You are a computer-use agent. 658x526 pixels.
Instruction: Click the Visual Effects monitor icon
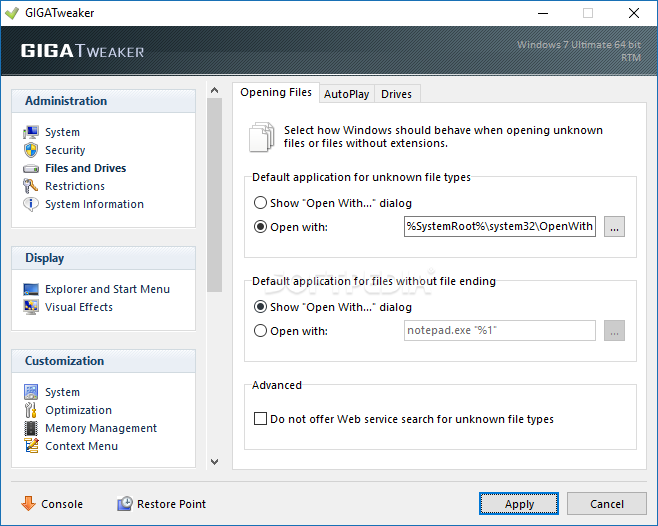point(31,307)
